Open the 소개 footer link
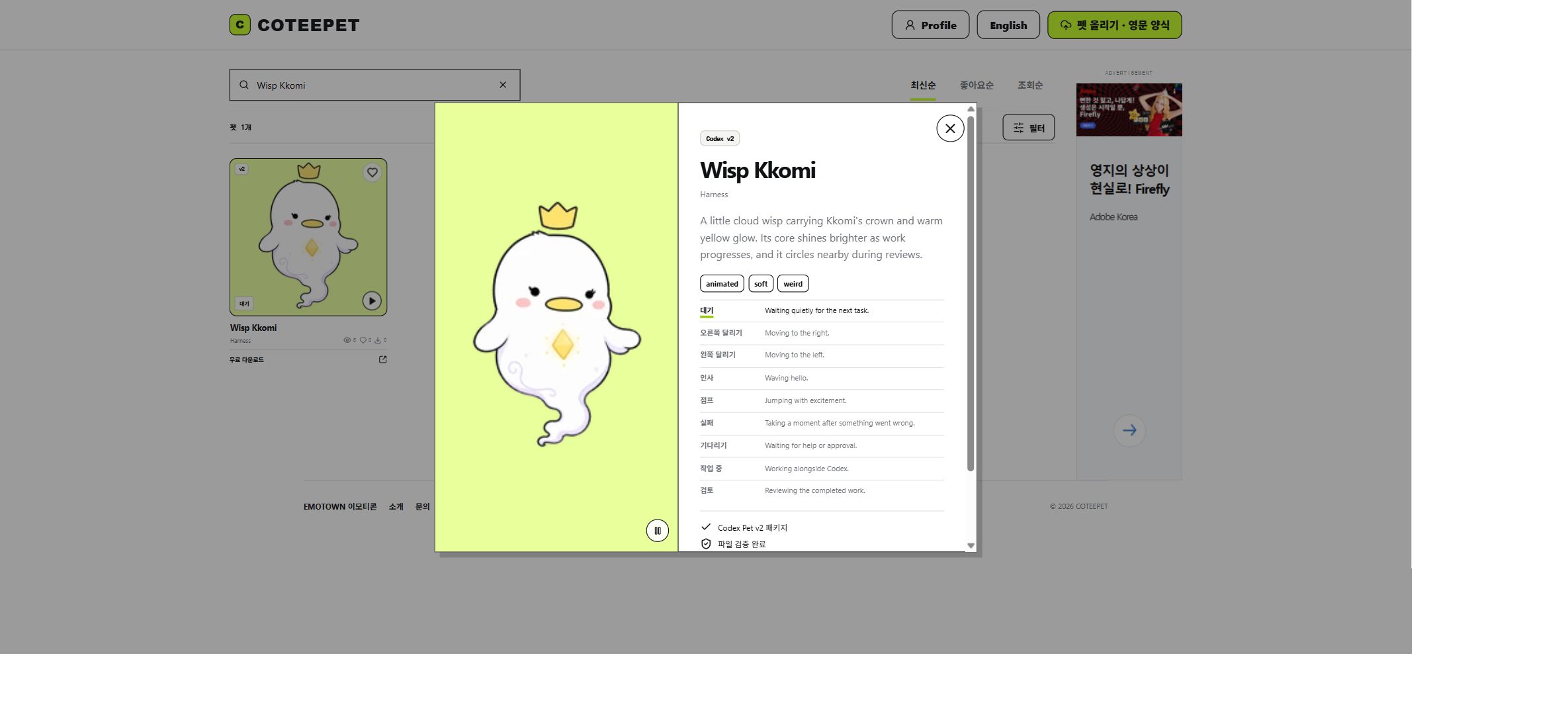 [396, 507]
